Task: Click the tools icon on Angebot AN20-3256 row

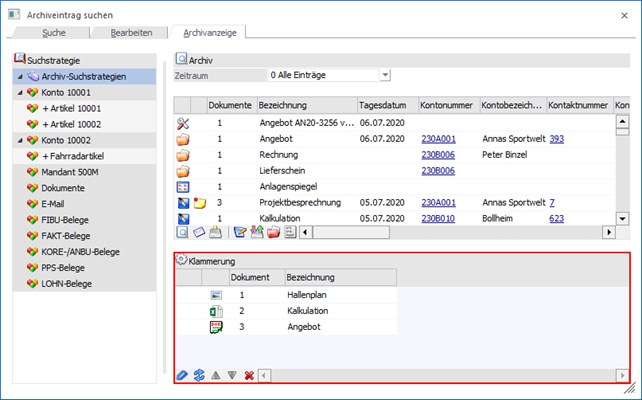Action: (x=182, y=122)
